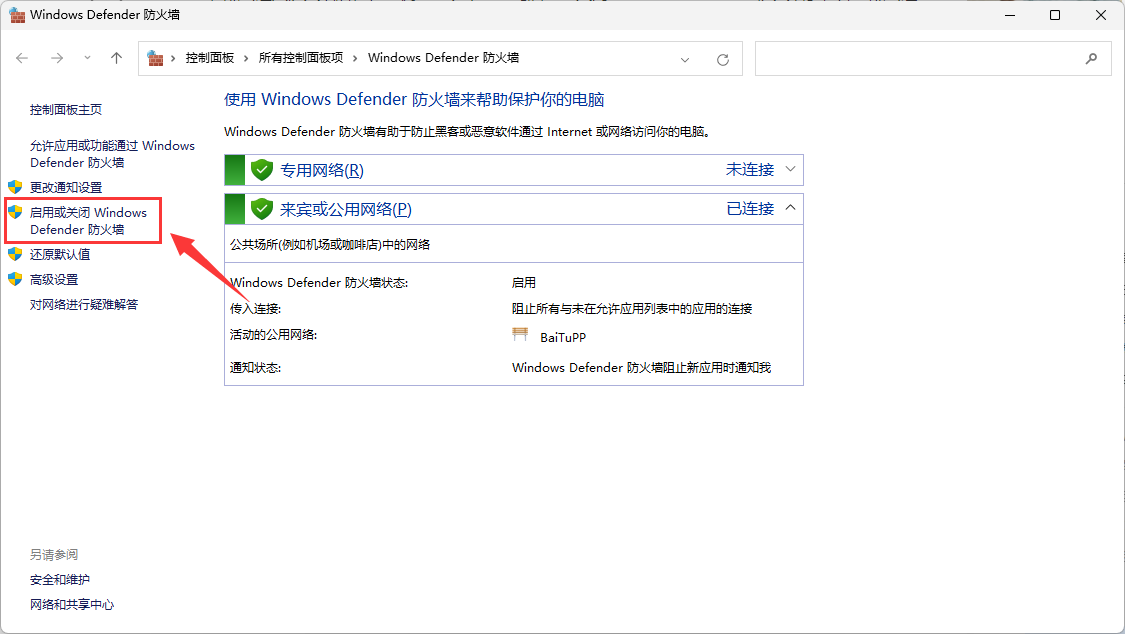The image size is (1125, 634).
Task: Open 网络和共享中心 link
Action: click(x=72, y=605)
